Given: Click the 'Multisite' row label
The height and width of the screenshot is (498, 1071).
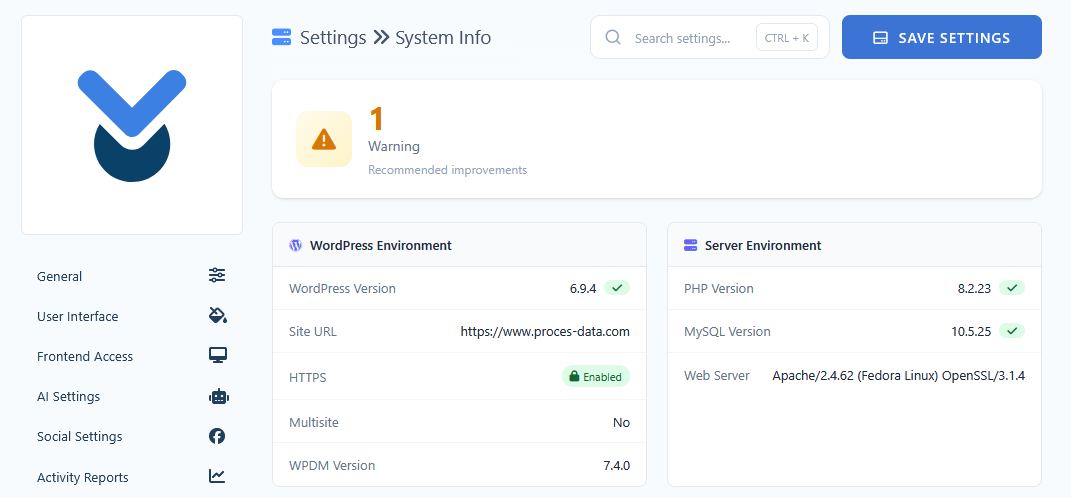Looking at the screenshot, I should tap(314, 422).
